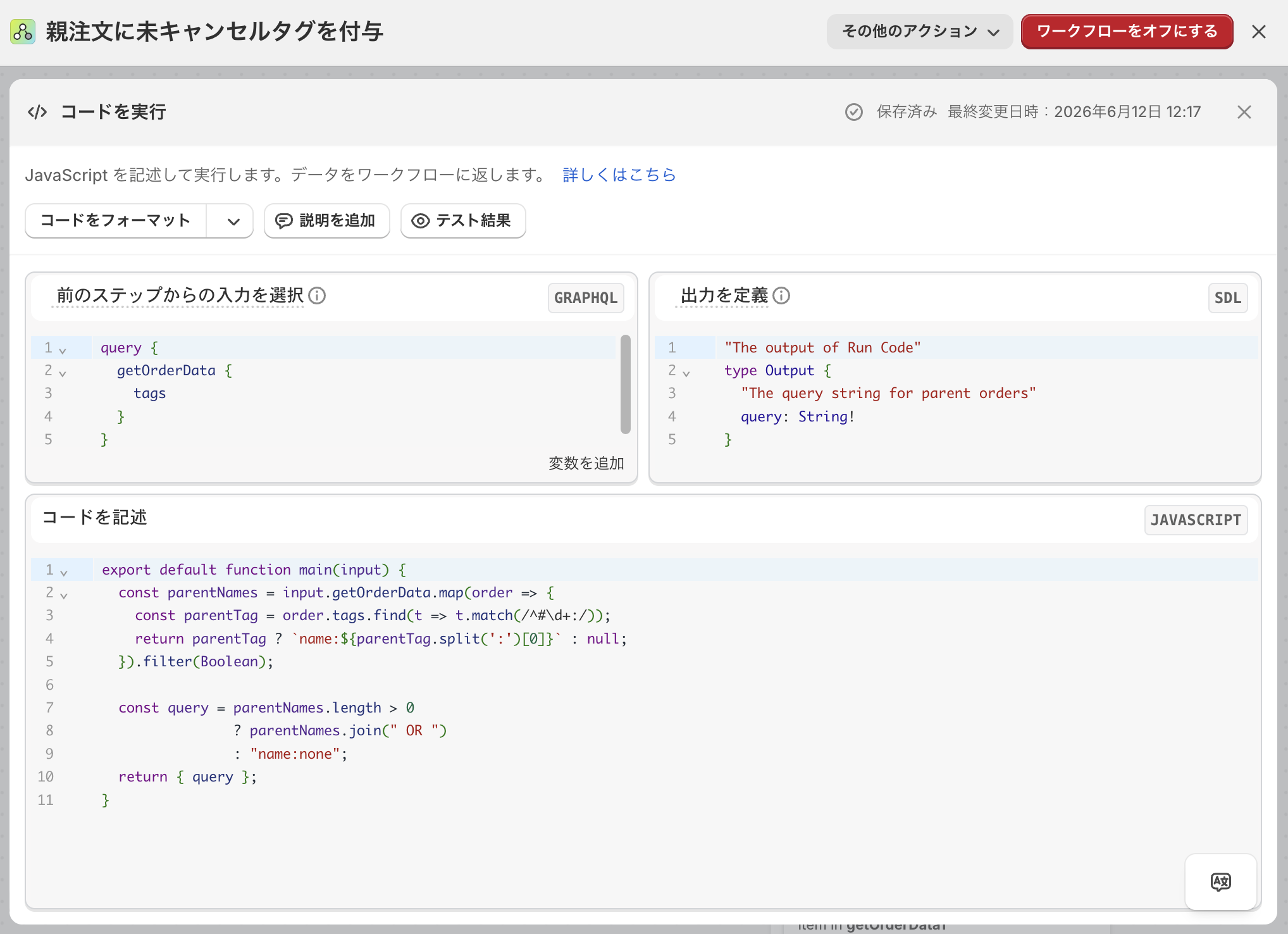Fold line 1 query block in GraphQL editor

[62, 350]
